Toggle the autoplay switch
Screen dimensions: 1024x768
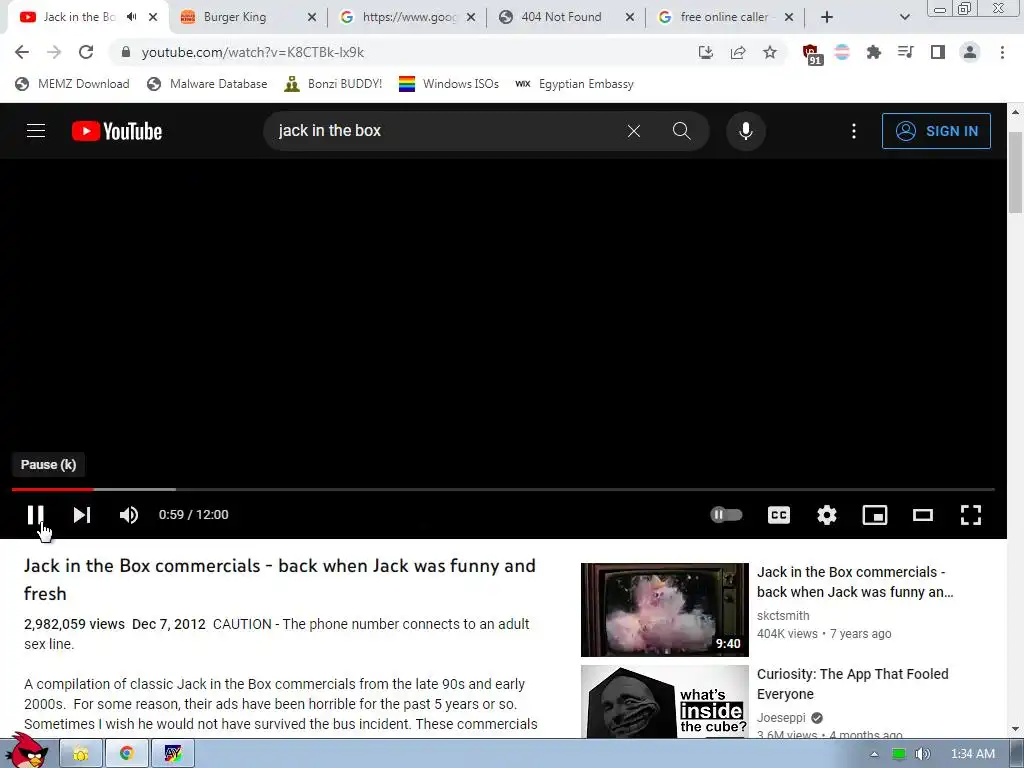click(x=726, y=515)
